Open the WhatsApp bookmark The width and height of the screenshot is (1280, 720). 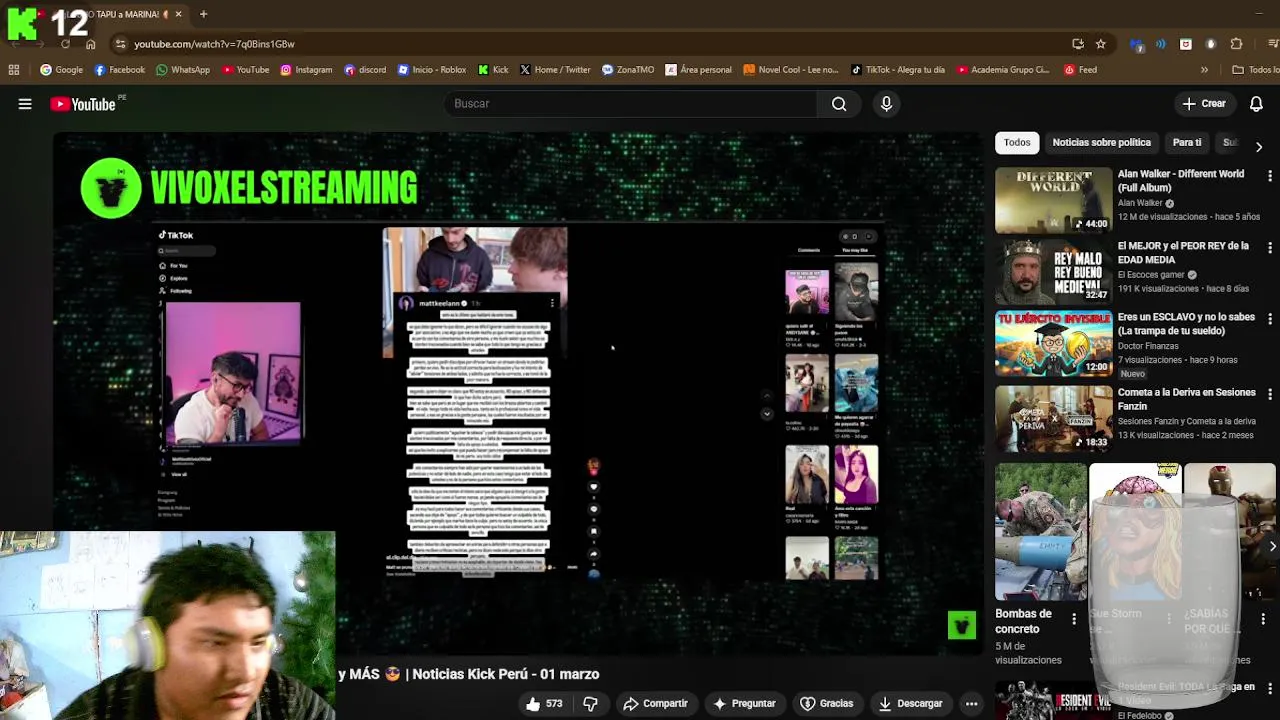click(x=182, y=70)
